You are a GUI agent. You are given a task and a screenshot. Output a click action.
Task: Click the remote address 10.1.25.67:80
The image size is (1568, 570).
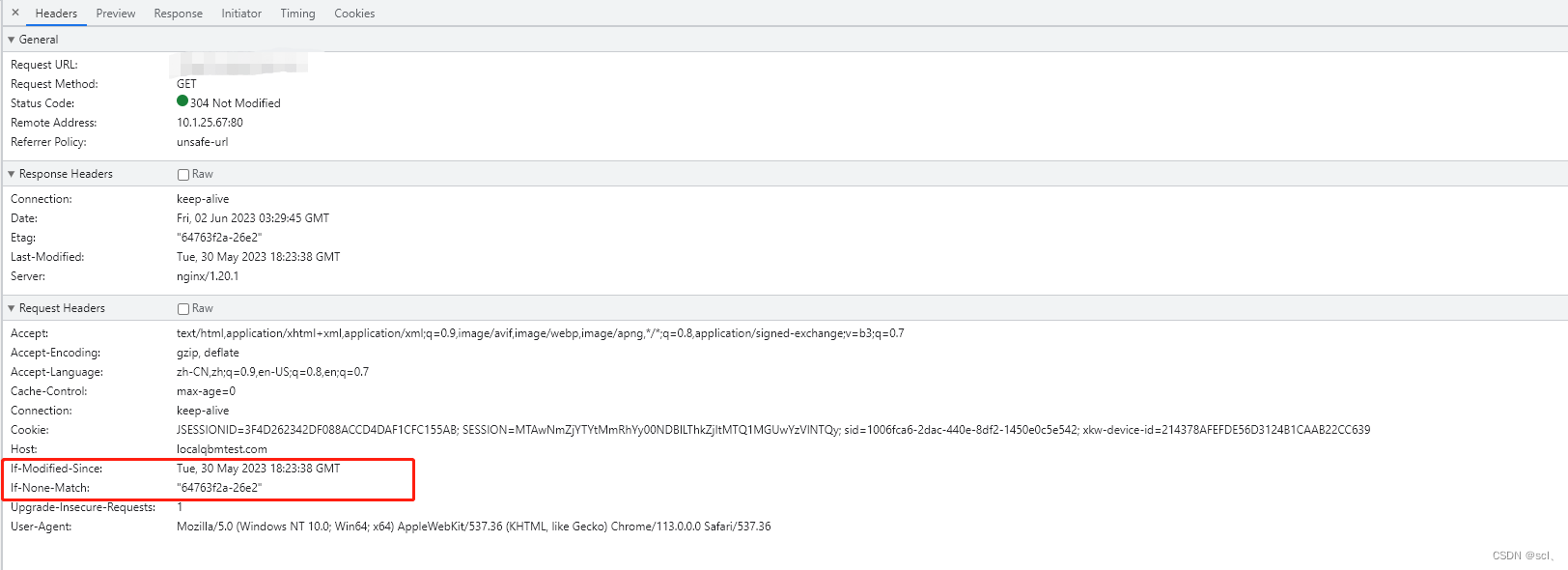pyautogui.click(x=210, y=123)
